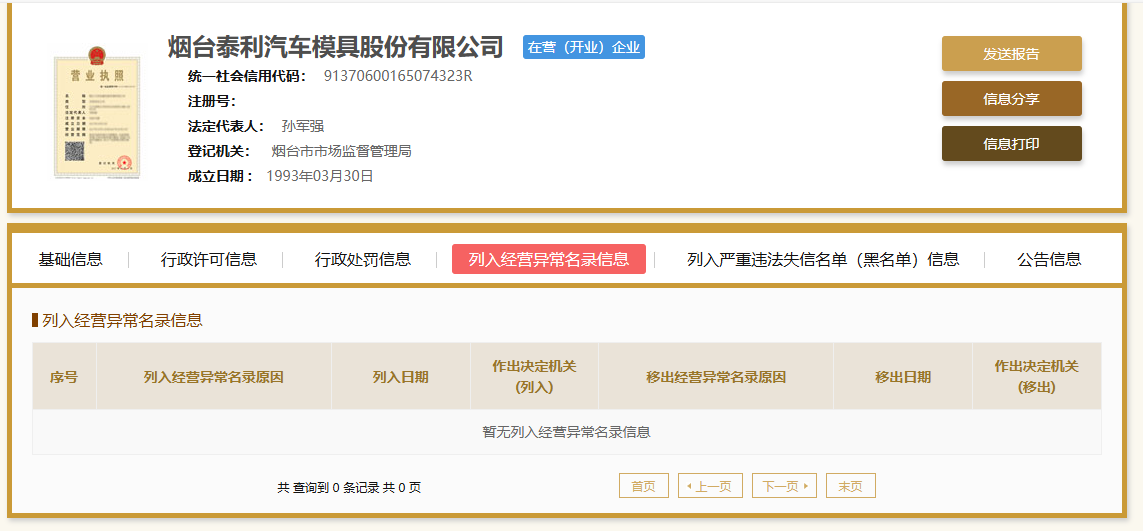
Task: Click the 注册号 label
Action: click(x=211, y=101)
